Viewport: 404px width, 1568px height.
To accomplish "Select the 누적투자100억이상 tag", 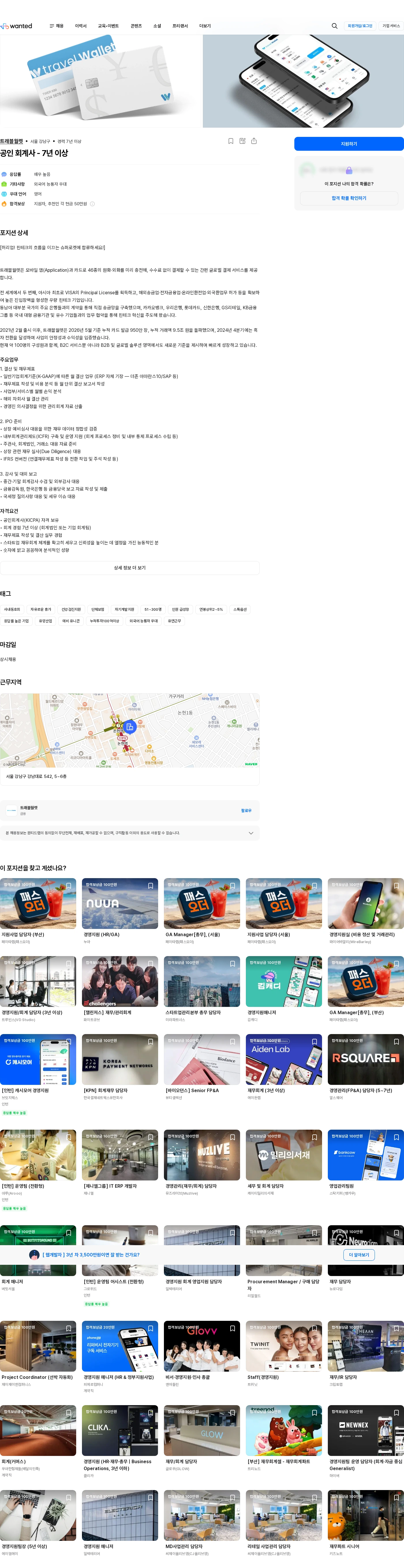I will 104,621.
